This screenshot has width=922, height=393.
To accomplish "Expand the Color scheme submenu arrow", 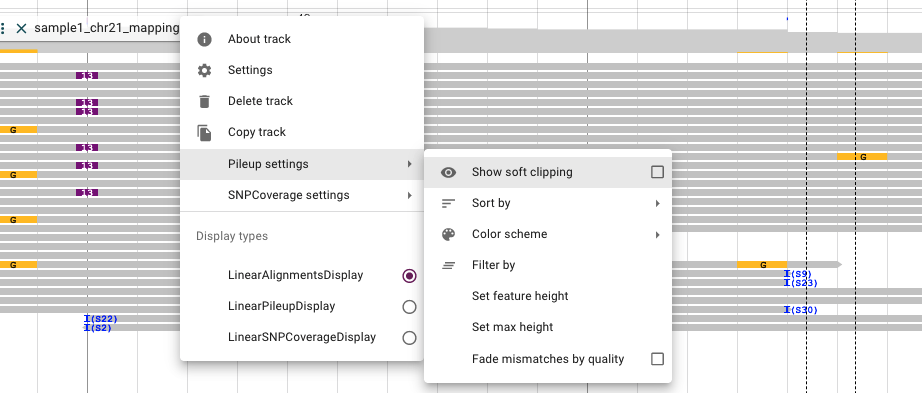I will [657, 235].
